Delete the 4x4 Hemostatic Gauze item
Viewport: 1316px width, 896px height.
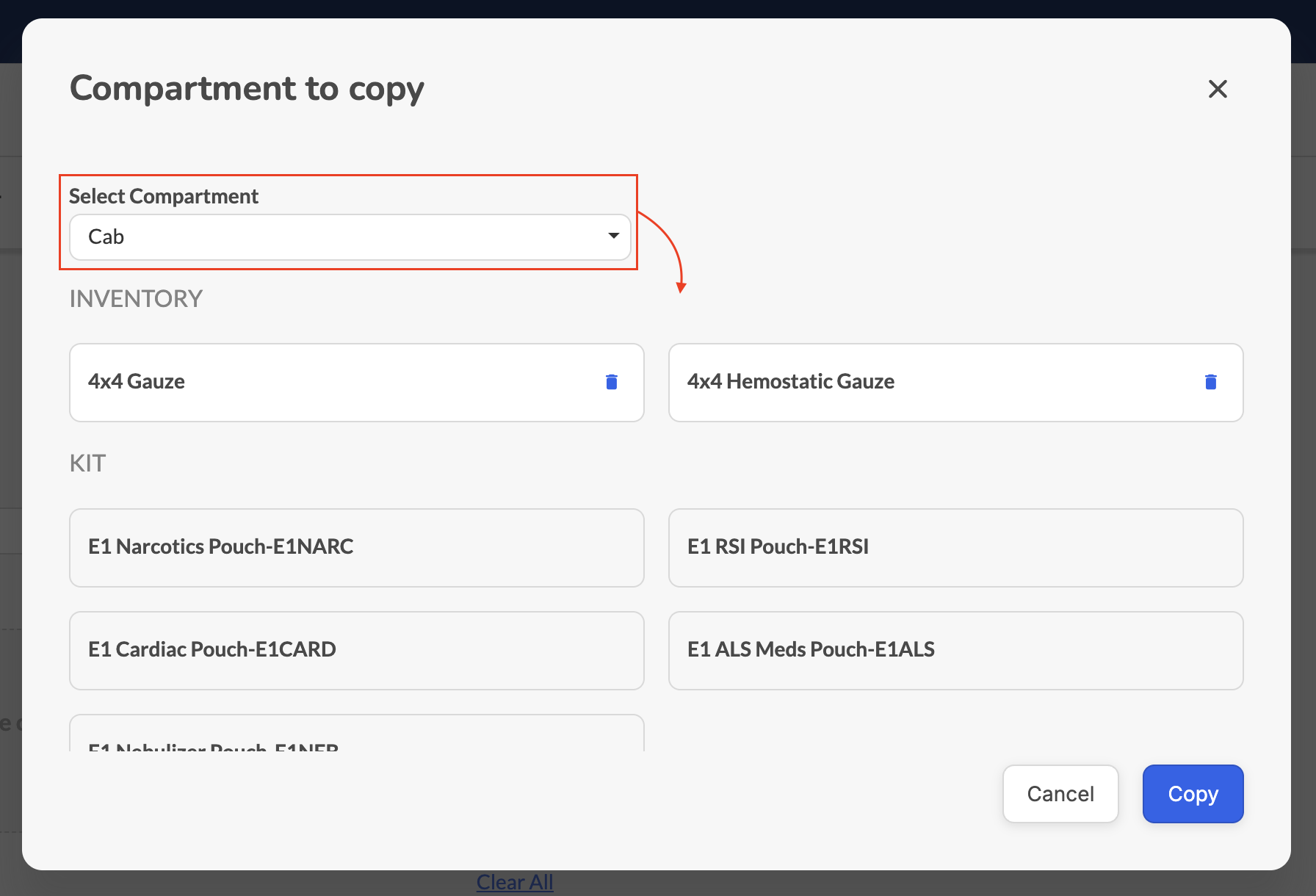pyautogui.click(x=1210, y=382)
